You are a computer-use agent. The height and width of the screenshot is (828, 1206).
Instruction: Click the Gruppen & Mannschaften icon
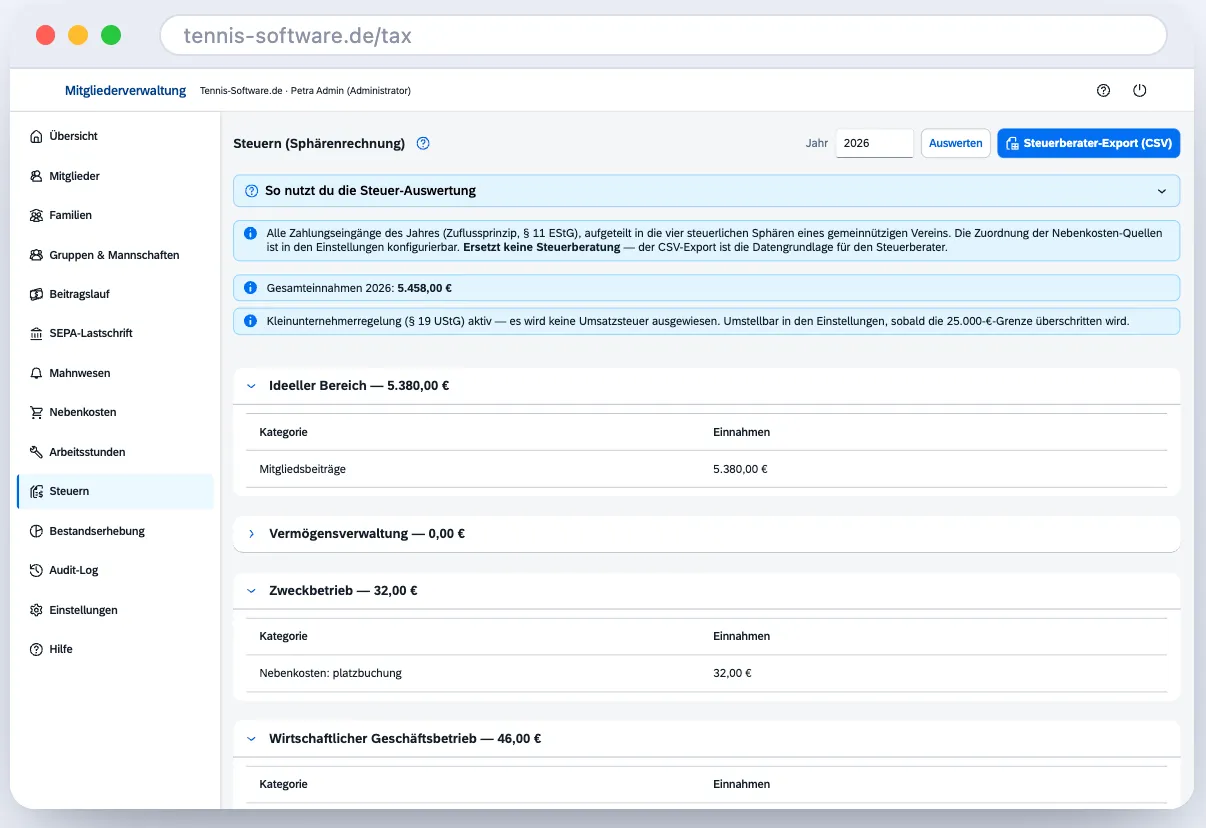37,255
